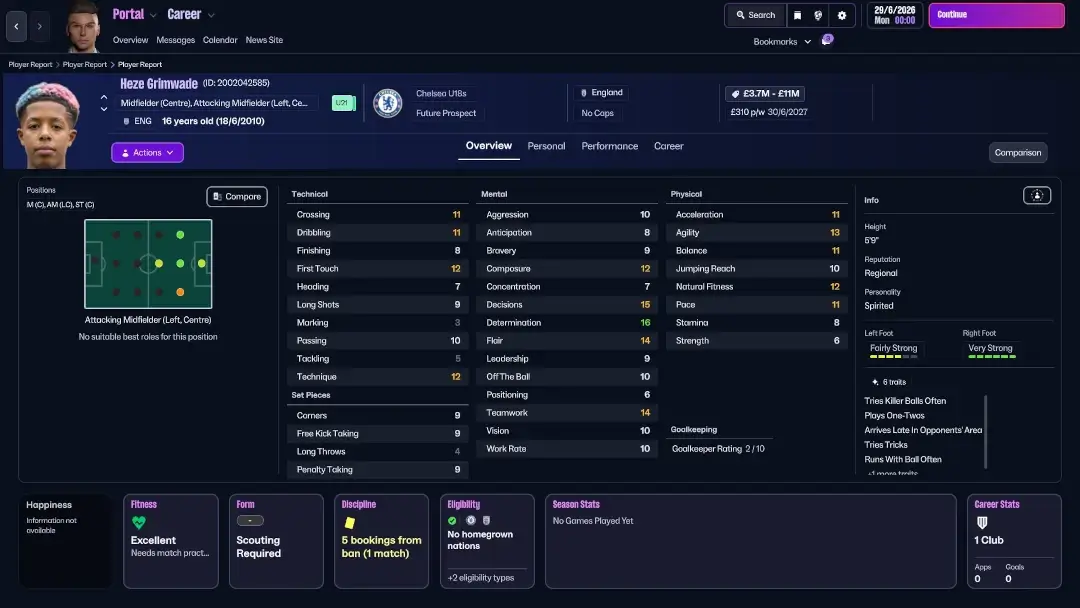Image resolution: width=1080 pixels, height=608 pixels.
Task: Open manager profile portrait at top
Action: point(83,27)
